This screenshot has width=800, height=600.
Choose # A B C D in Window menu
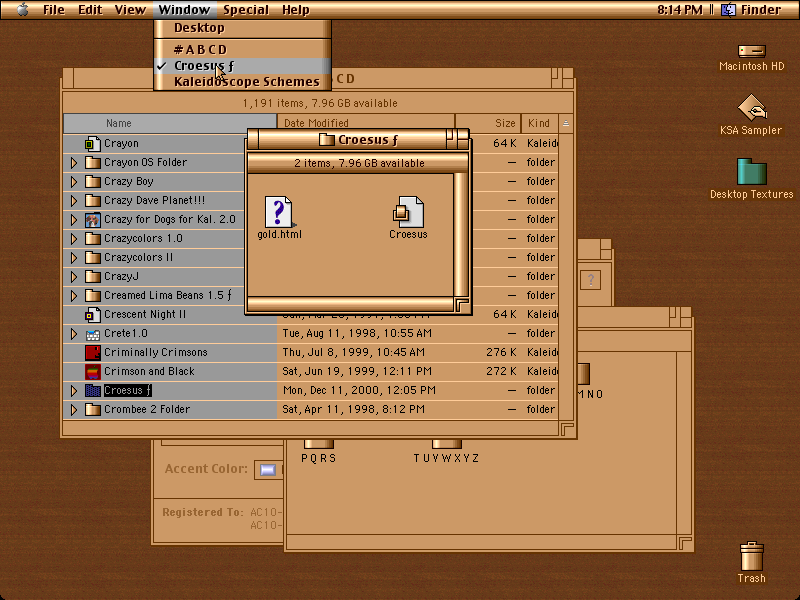(x=242, y=49)
